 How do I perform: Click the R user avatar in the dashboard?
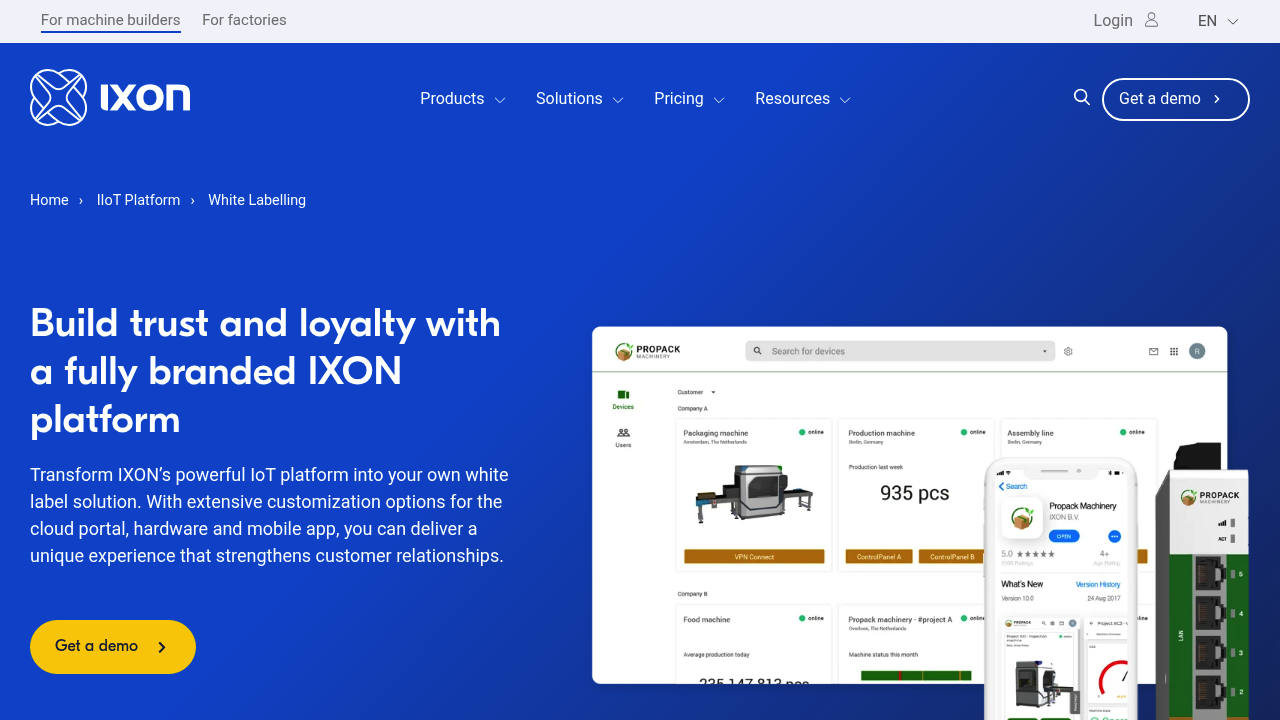[x=1197, y=351]
